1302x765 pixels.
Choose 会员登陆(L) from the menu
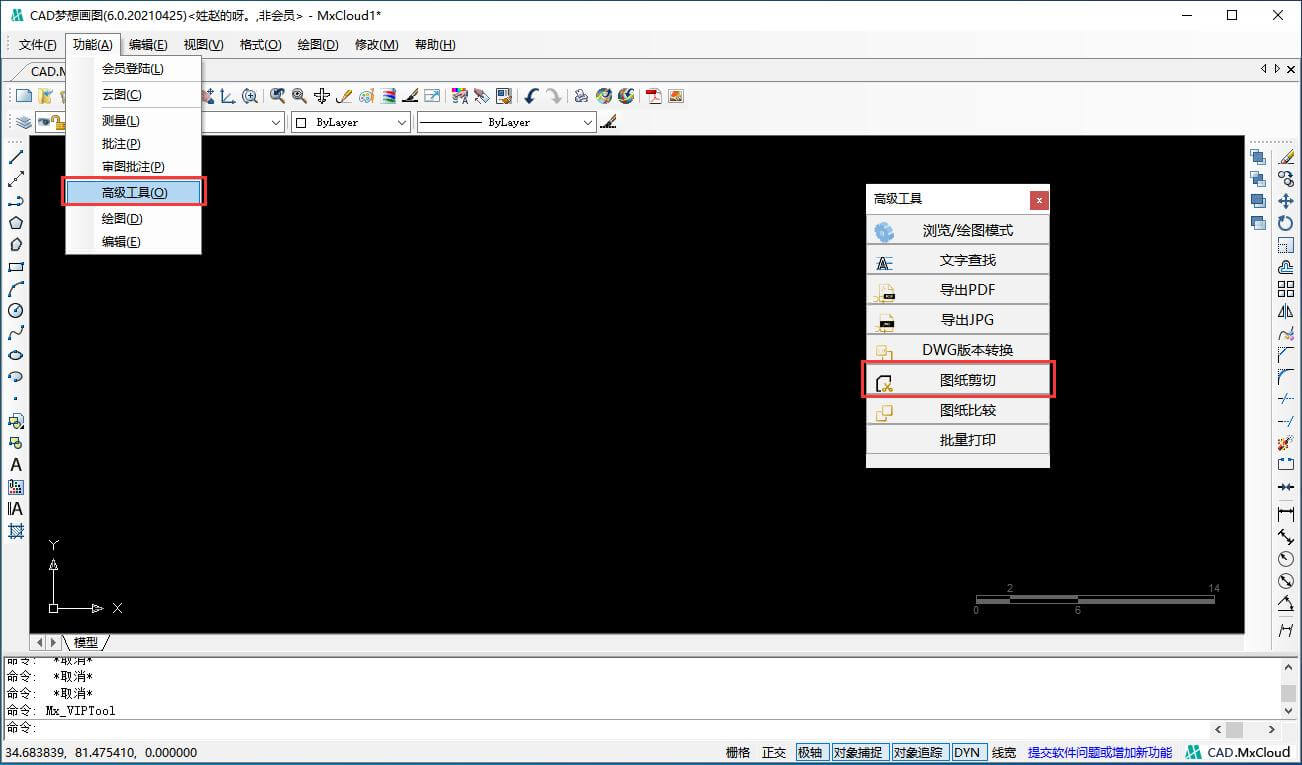tap(134, 69)
